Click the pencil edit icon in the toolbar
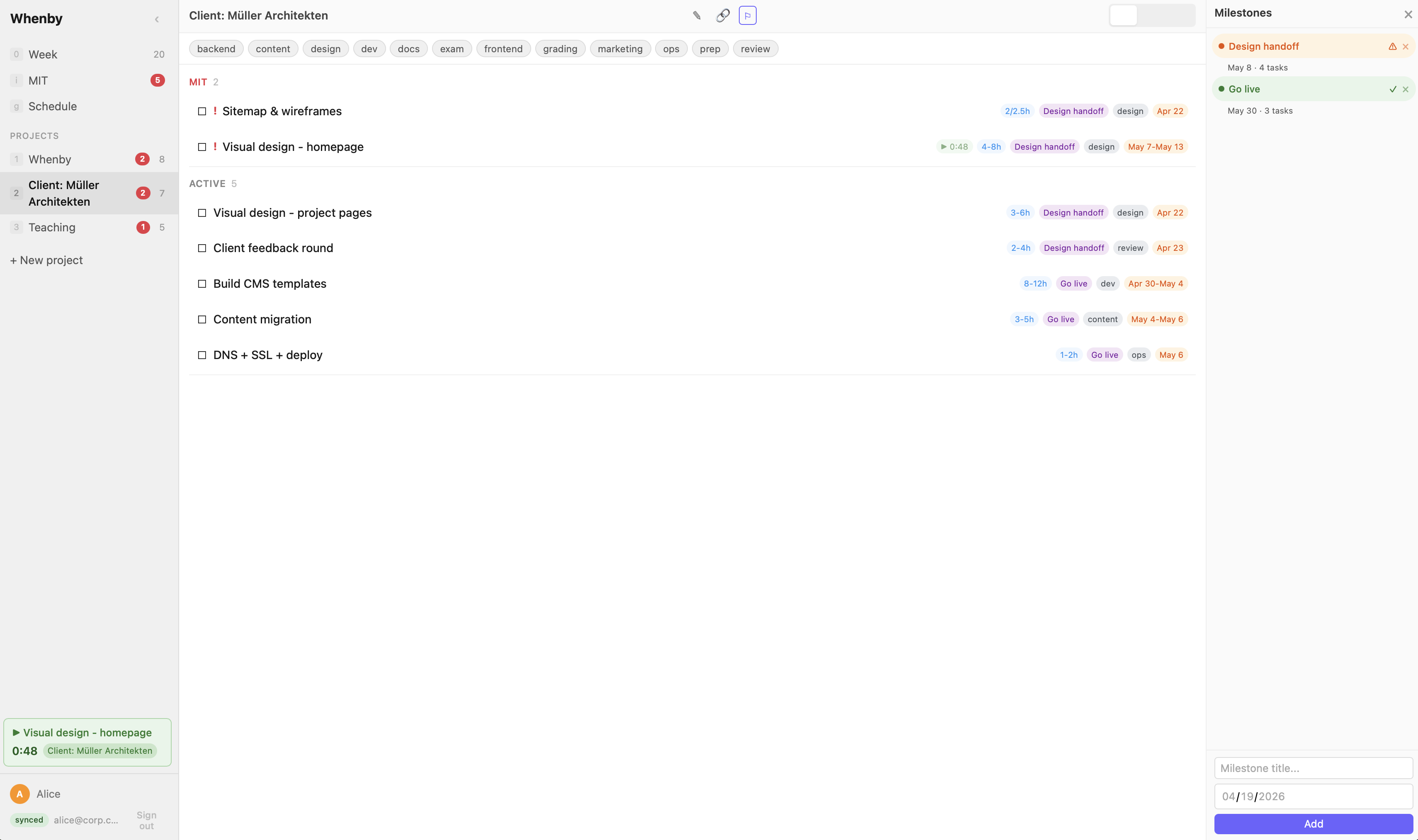This screenshot has width=1418, height=840. point(697,15)
